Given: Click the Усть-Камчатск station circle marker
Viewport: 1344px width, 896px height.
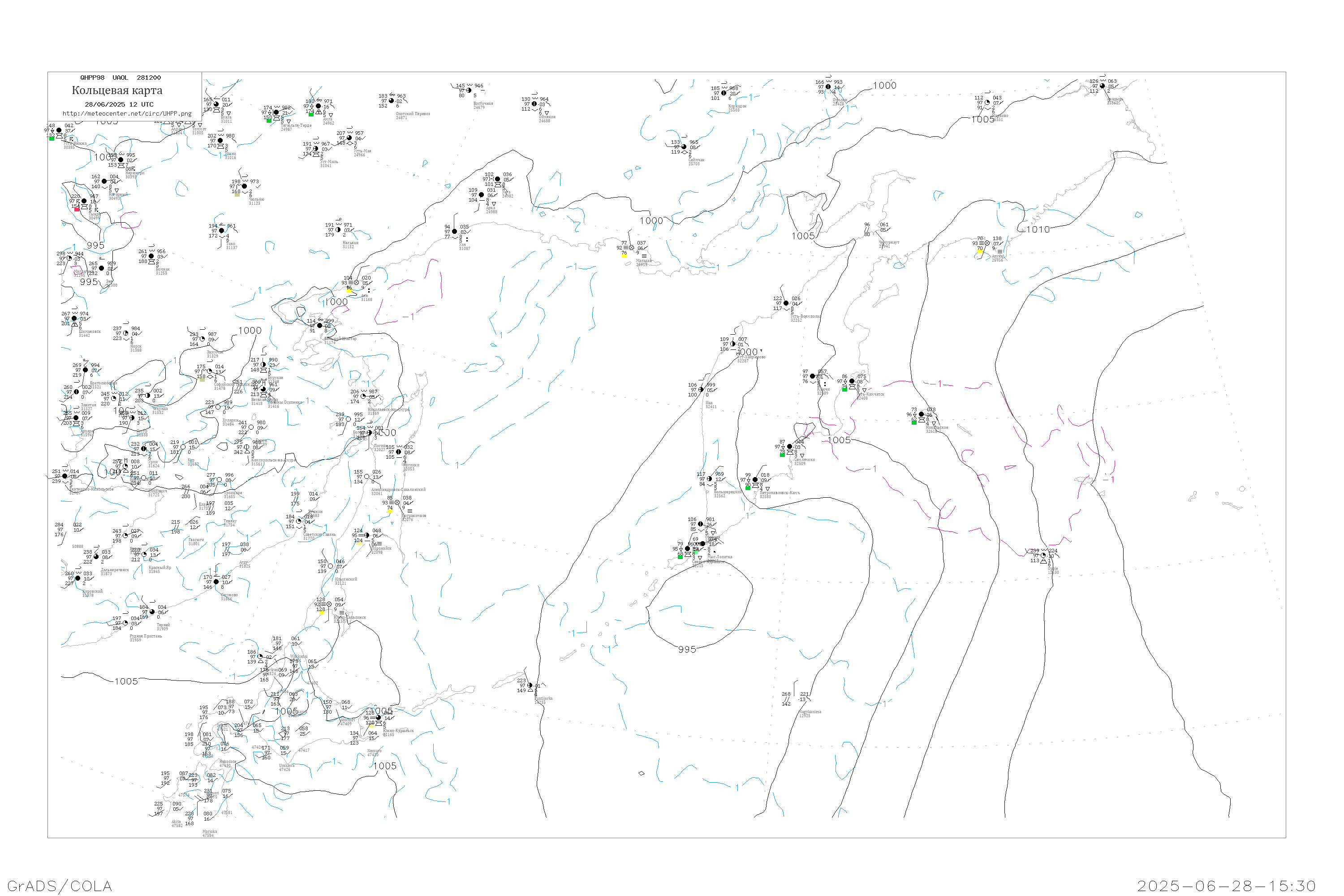Looking at the screenshot, I should point(852,381).
